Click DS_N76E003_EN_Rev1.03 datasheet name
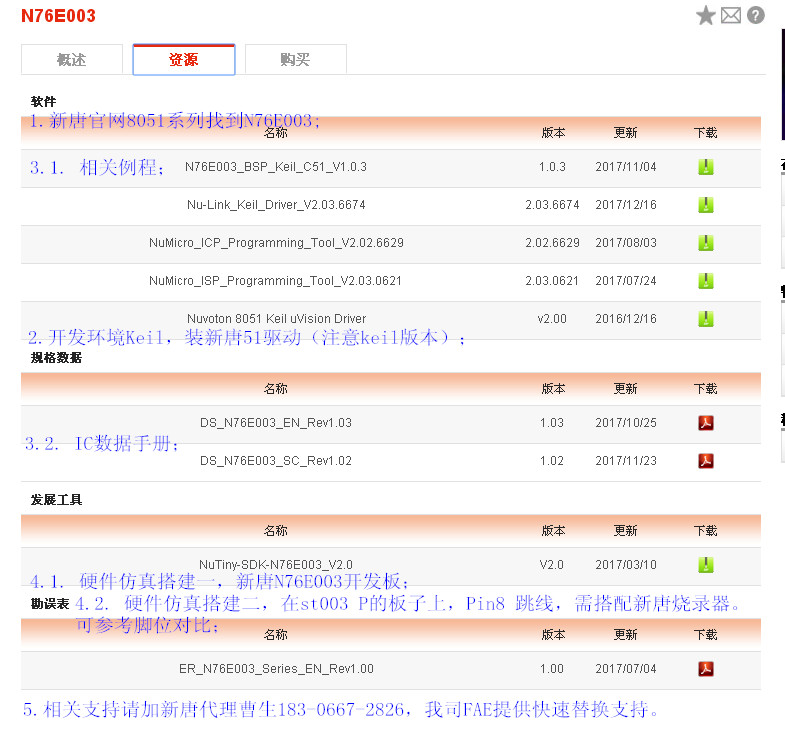785x737 pixels. click(x=276, y=423)
